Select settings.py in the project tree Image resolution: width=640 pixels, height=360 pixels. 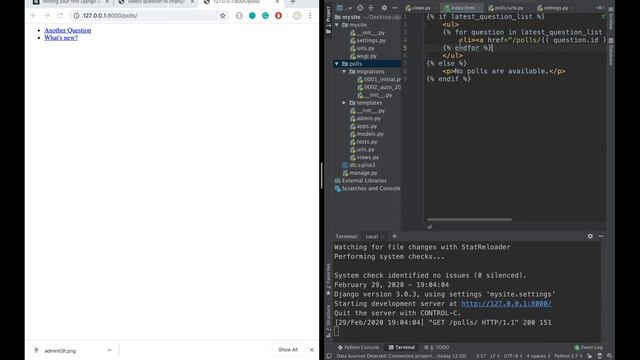point(367,40)
